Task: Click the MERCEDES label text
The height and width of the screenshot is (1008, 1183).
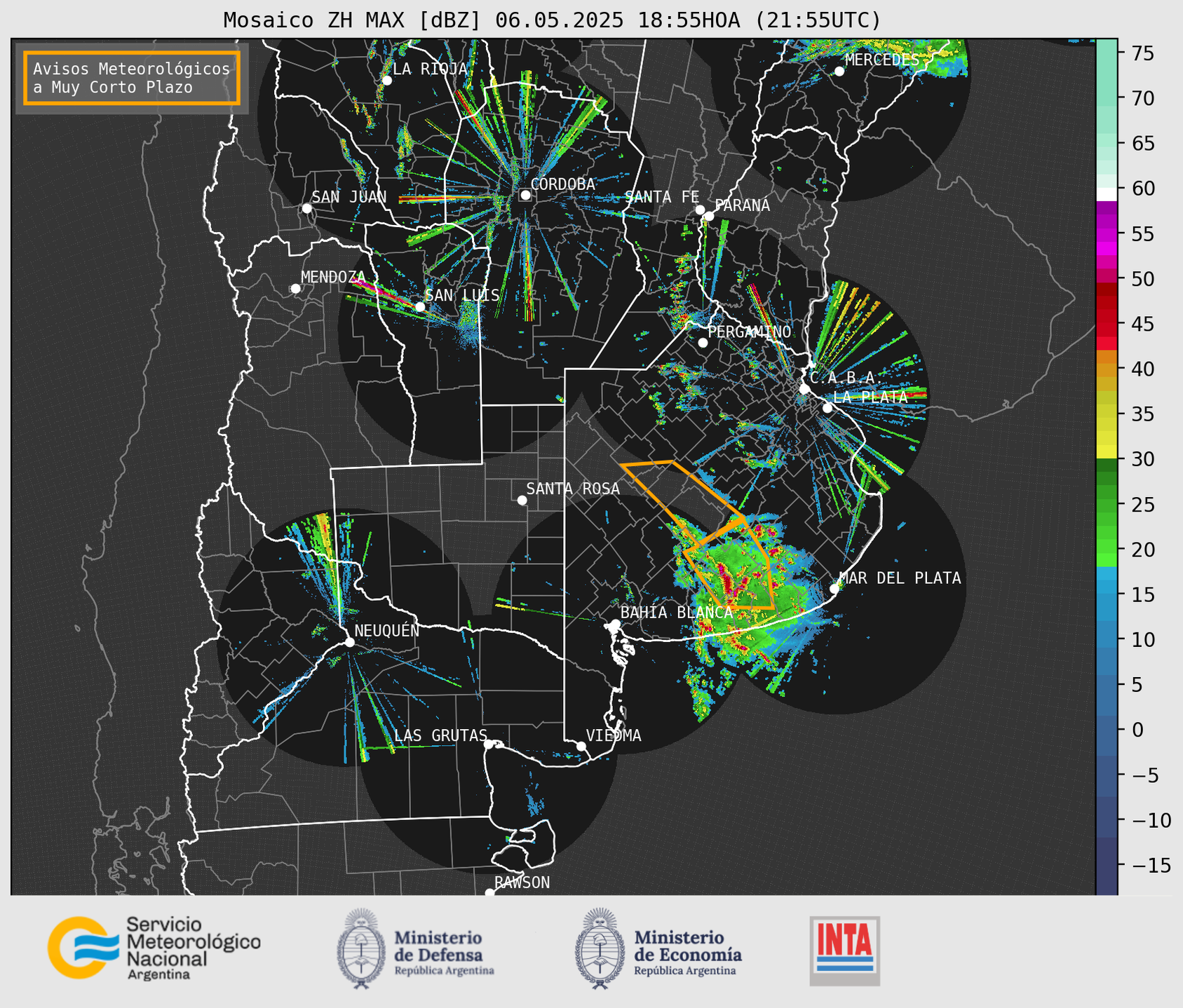Action: (882, 60)
